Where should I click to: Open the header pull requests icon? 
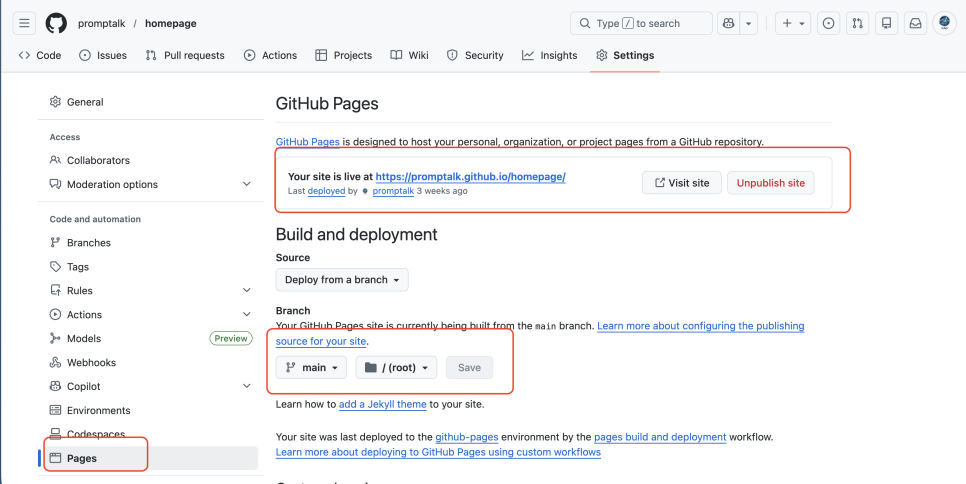pyautogui.click(x=858, y=23)
